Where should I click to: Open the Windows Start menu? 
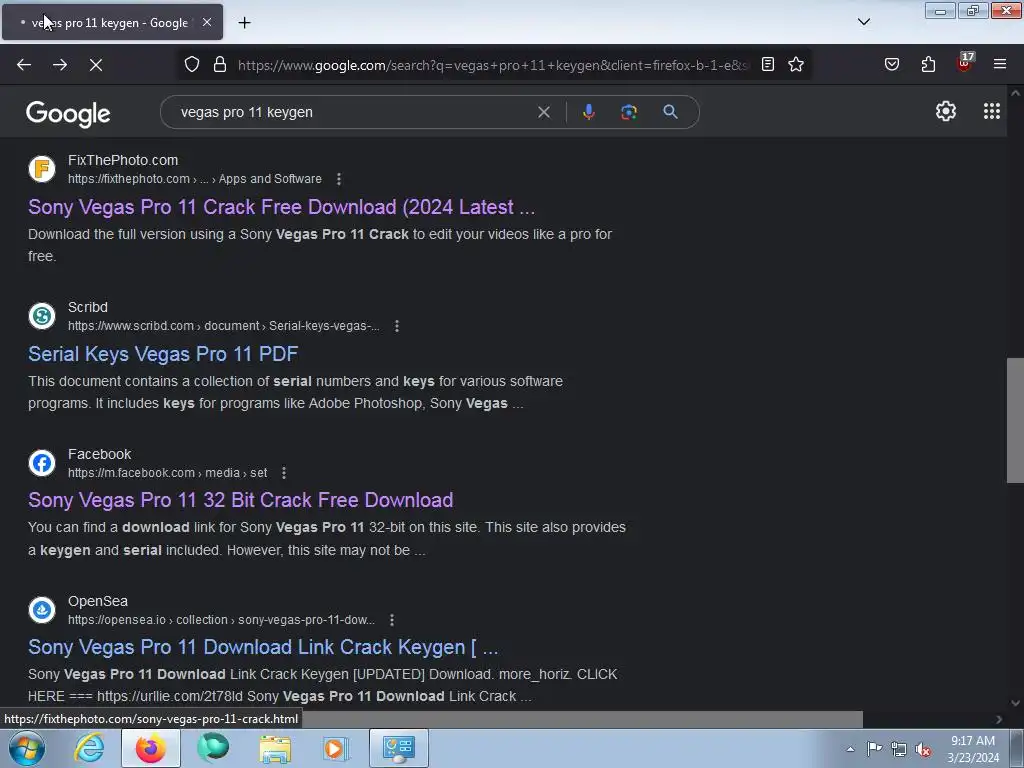[x=27, y=748]
